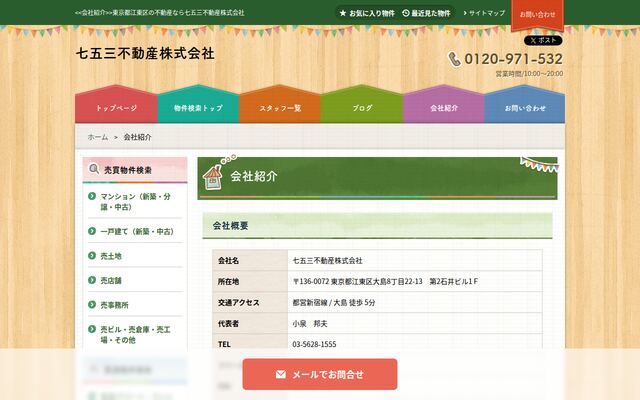Click the TEL value 03-5628-1555
This screenshot has height=400, width=640.
[x=314, y=344]
